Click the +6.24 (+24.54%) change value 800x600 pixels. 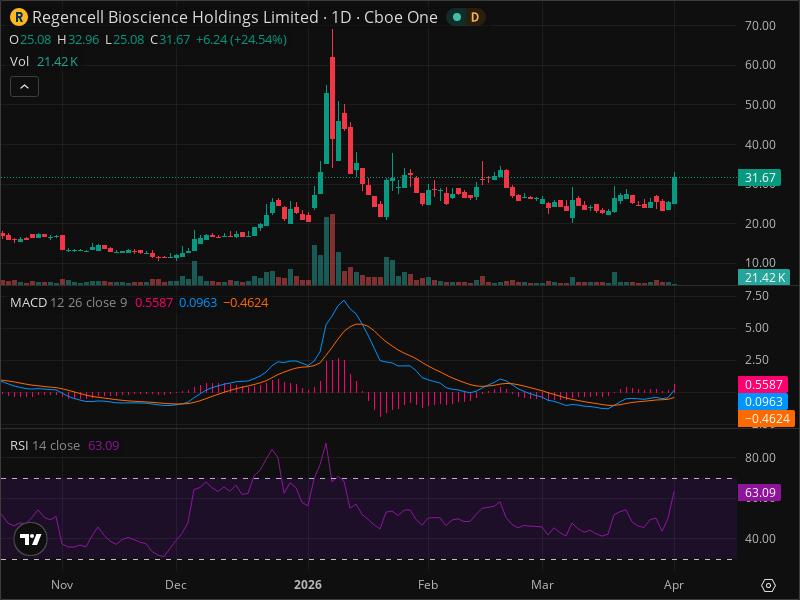tap(241, 40)
